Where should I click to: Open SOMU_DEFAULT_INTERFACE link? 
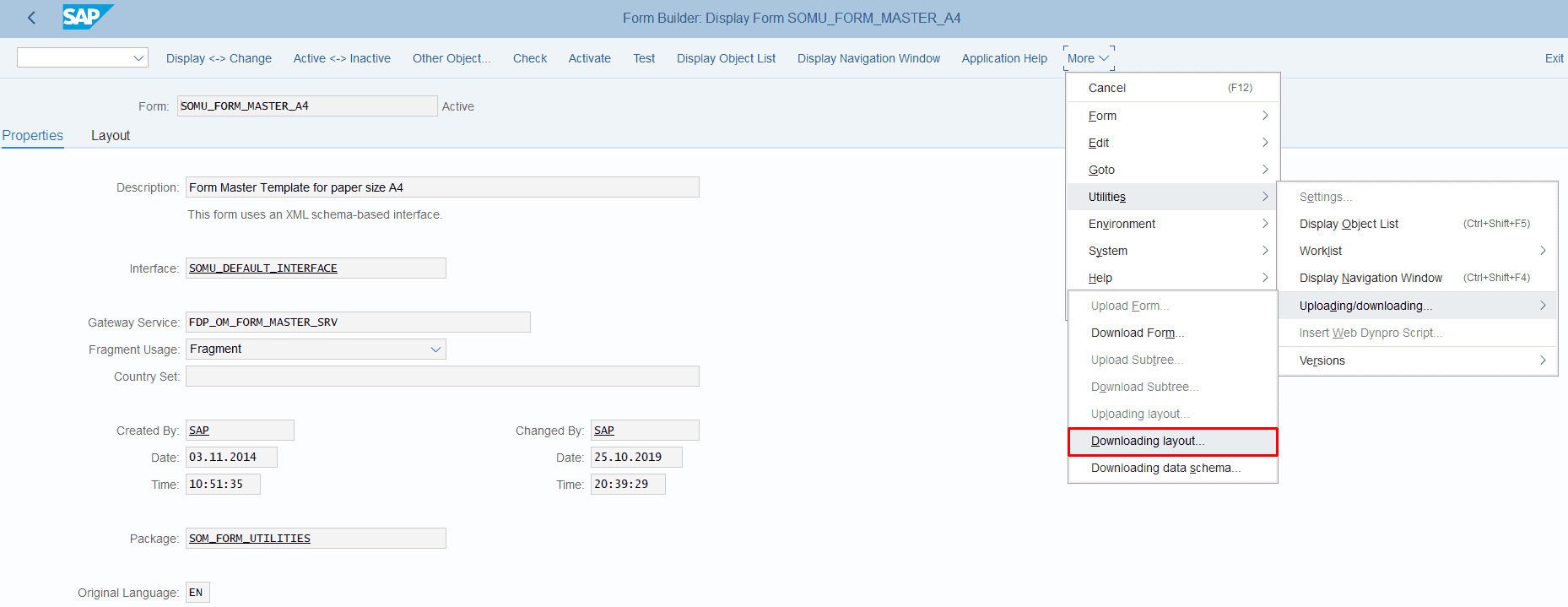pos(263,268)
